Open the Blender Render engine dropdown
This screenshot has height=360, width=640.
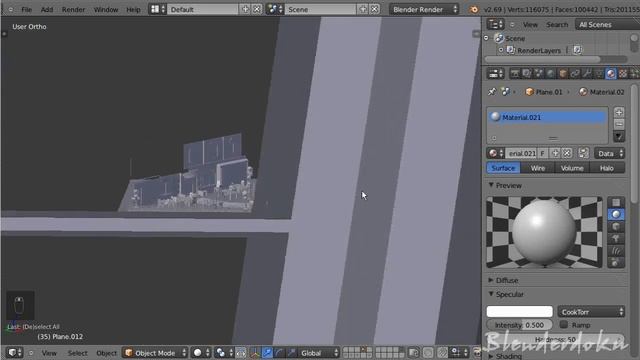tap(424, 9)
